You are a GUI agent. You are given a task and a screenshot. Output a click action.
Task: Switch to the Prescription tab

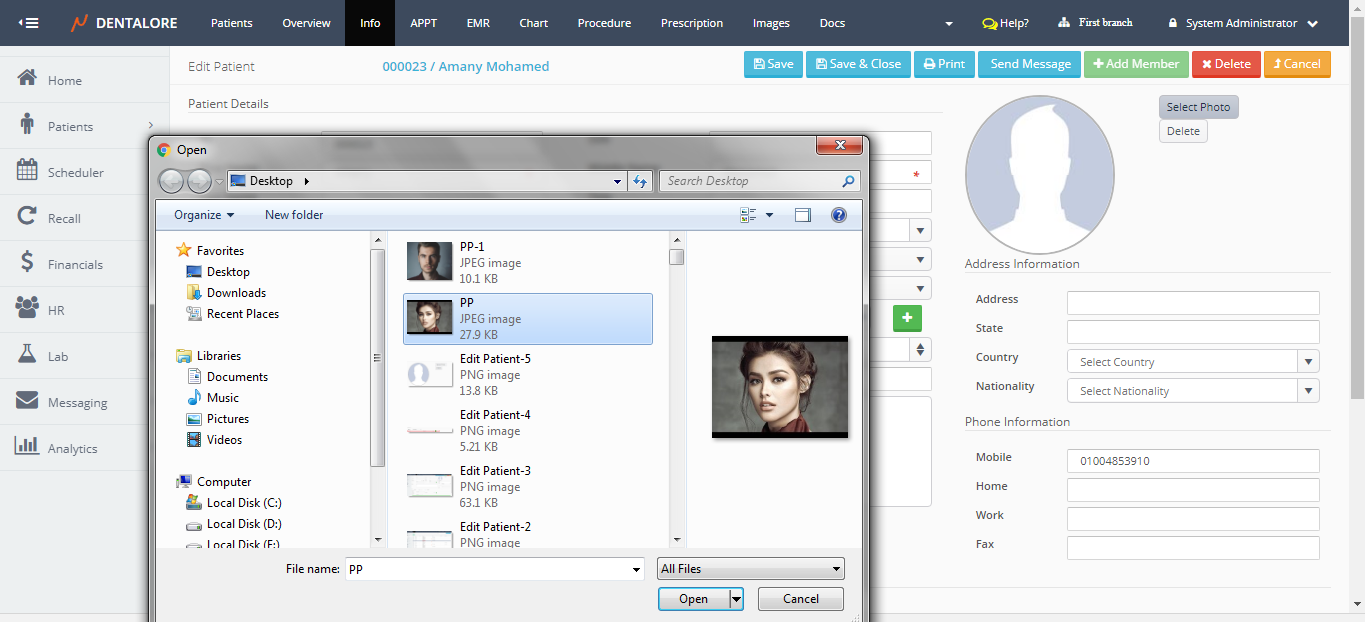692,23
